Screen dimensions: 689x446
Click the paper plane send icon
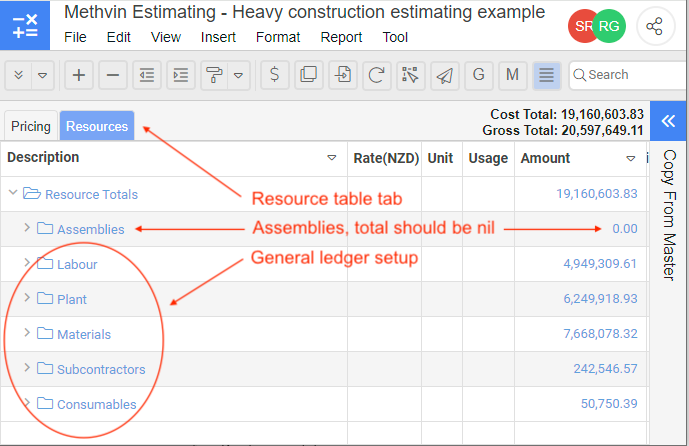445,75
